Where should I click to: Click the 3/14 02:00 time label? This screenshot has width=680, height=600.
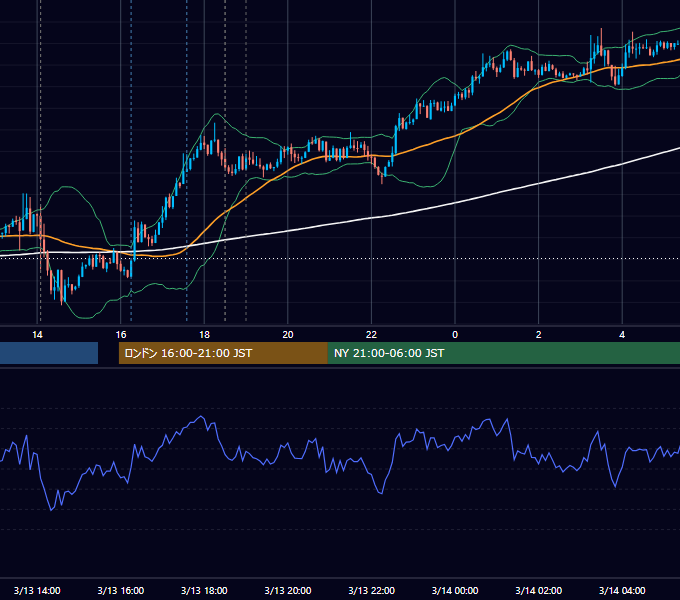click(539, 590)
